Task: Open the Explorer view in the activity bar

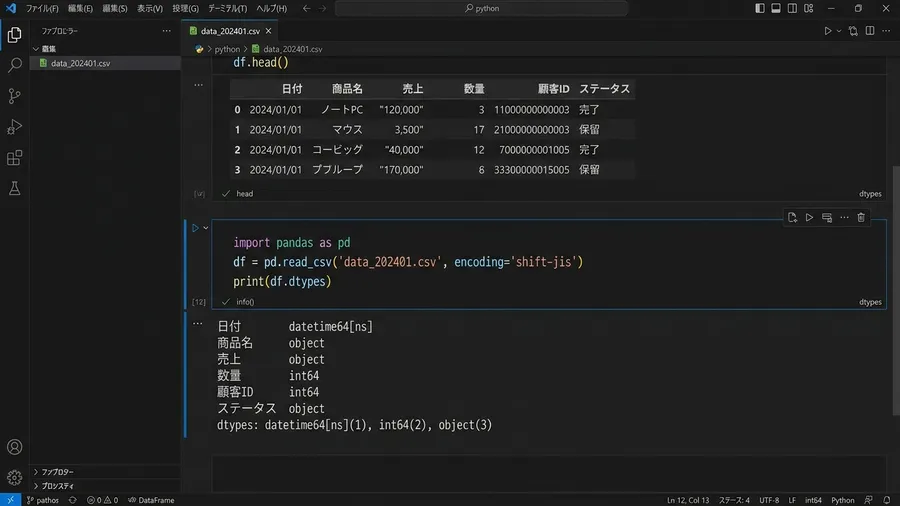Action: pos(14,35)
